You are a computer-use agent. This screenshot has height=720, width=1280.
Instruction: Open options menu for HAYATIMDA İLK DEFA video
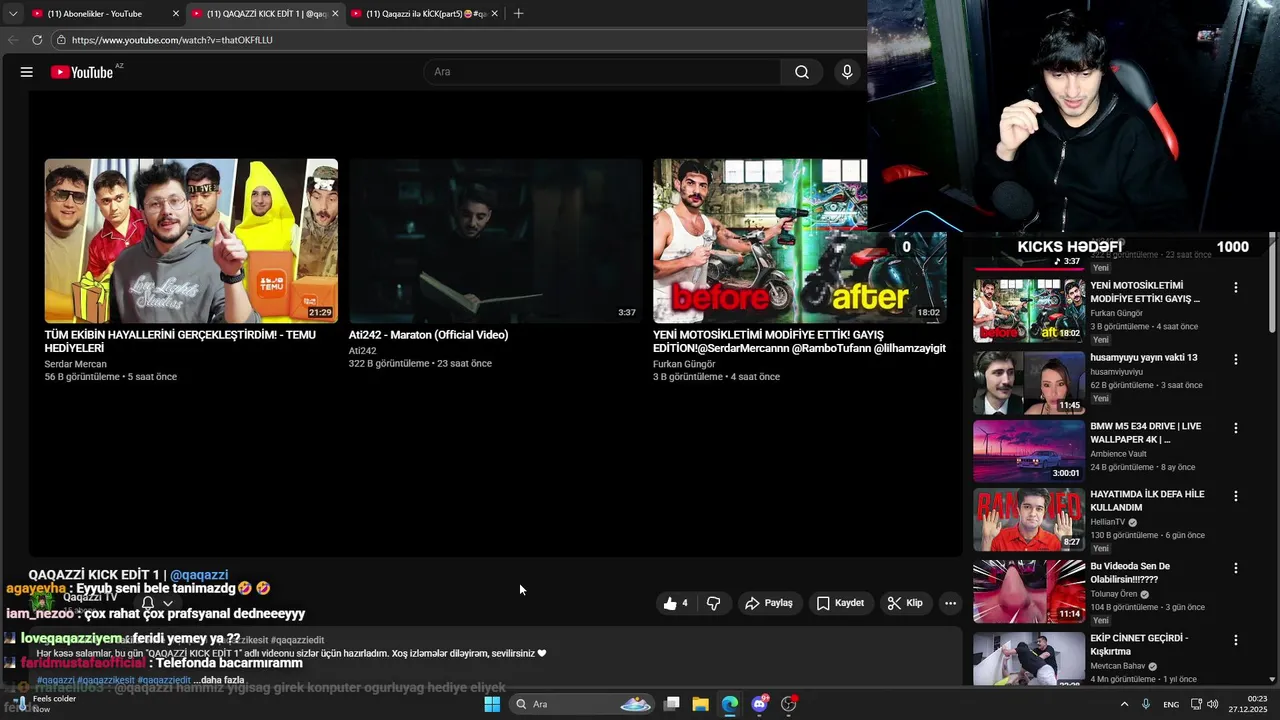(1235, 496)
